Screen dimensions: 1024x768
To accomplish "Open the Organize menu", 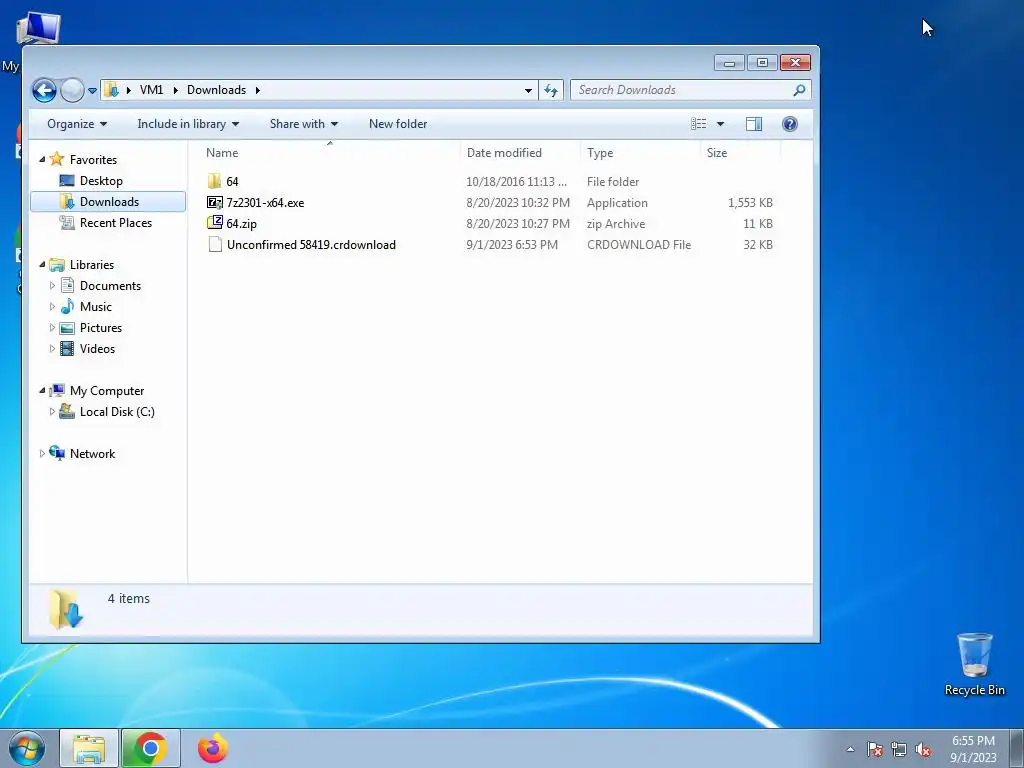I will click(77, 124).
